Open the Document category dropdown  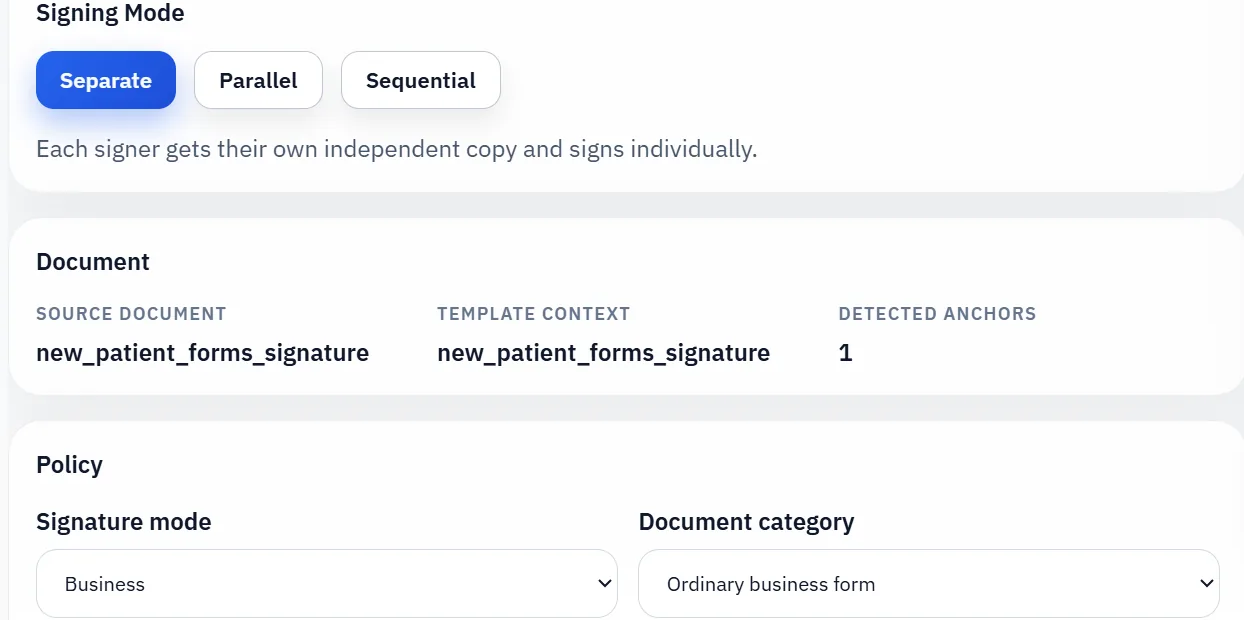pyautogui.click(x=928, y=584)
